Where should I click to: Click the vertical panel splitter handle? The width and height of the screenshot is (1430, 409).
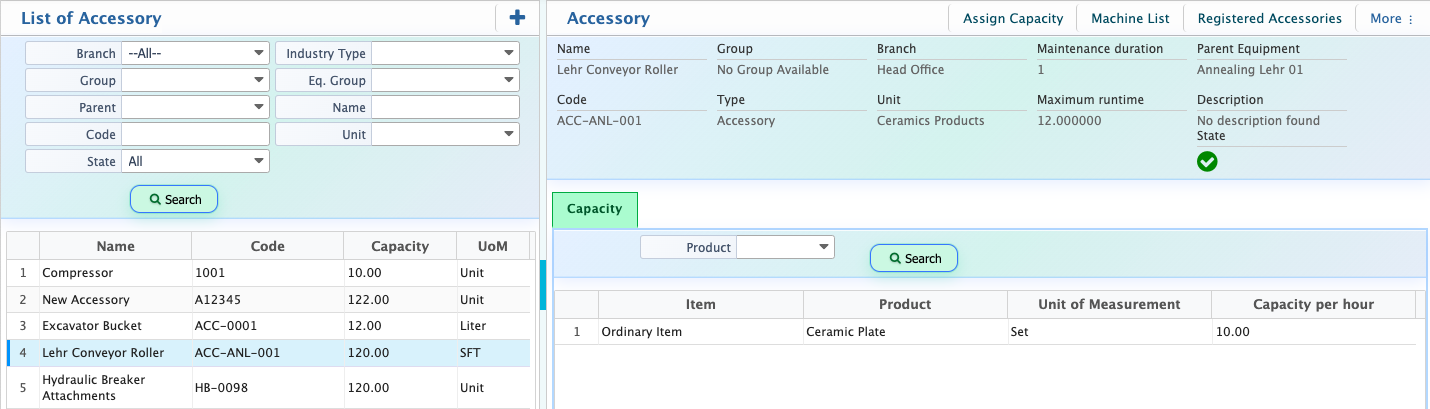pyautogui.click(x=542, y=285)
